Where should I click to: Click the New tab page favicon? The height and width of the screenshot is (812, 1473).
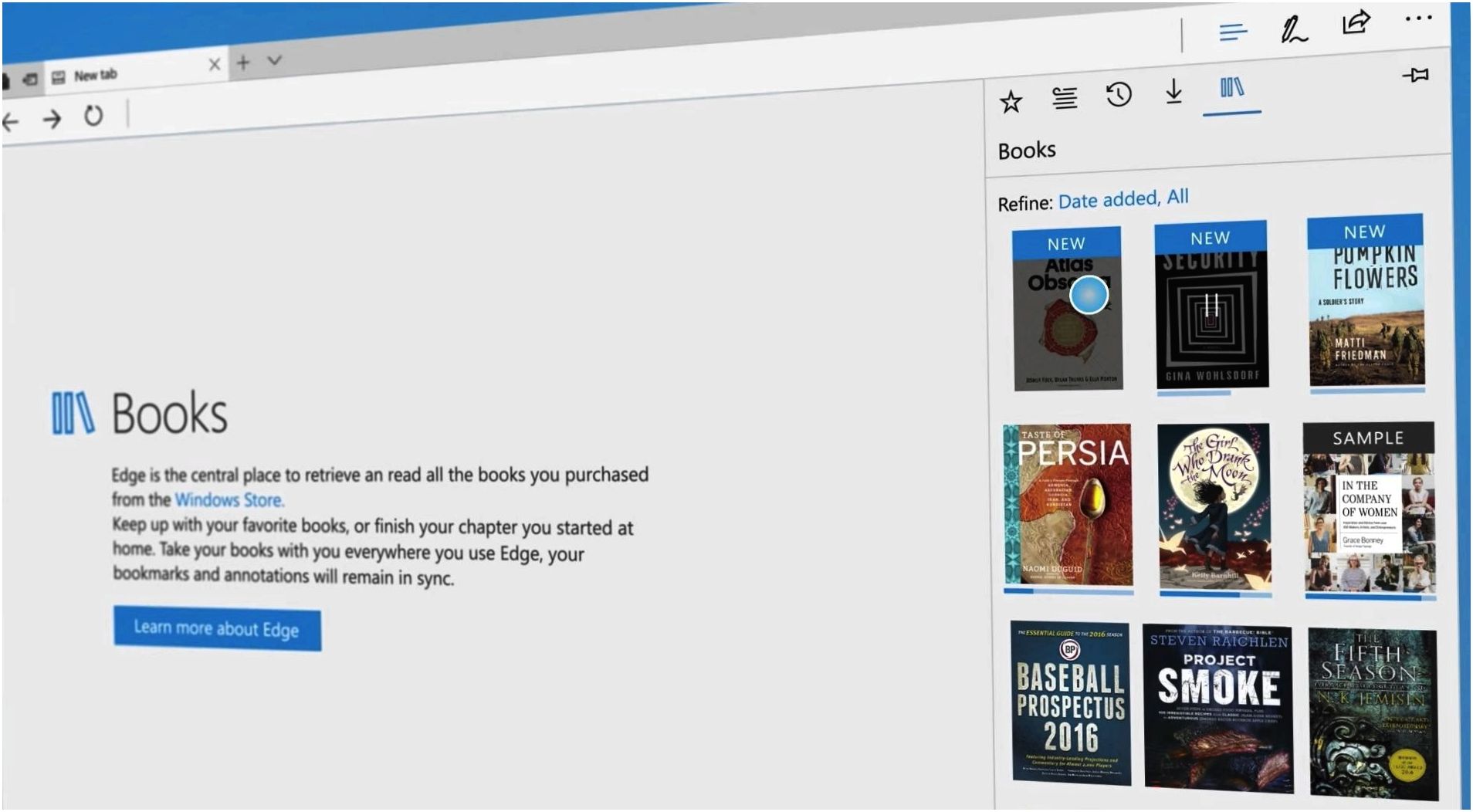tap(58, 77)
